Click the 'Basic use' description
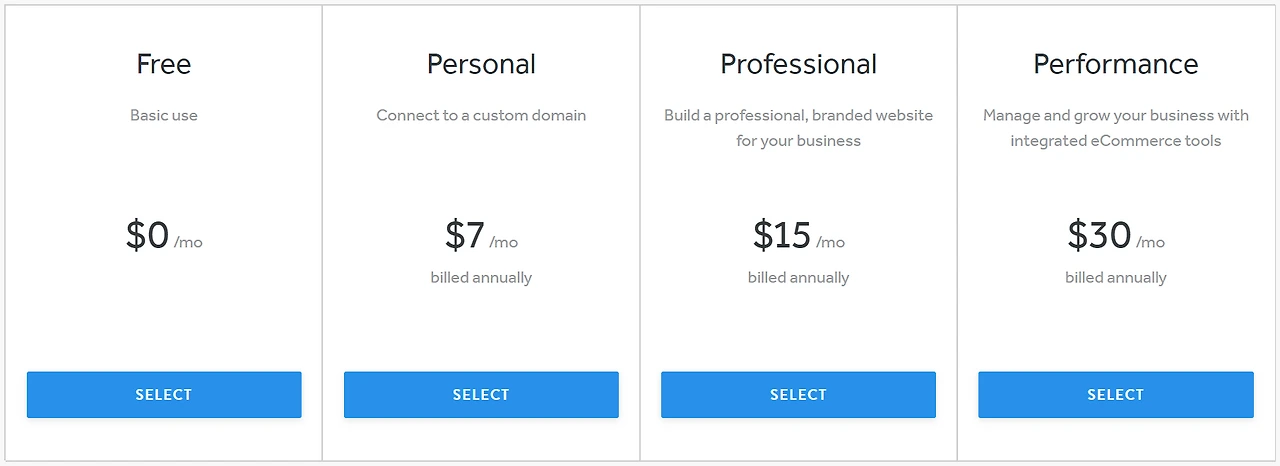1280x466 pixels. coord(164,115)
